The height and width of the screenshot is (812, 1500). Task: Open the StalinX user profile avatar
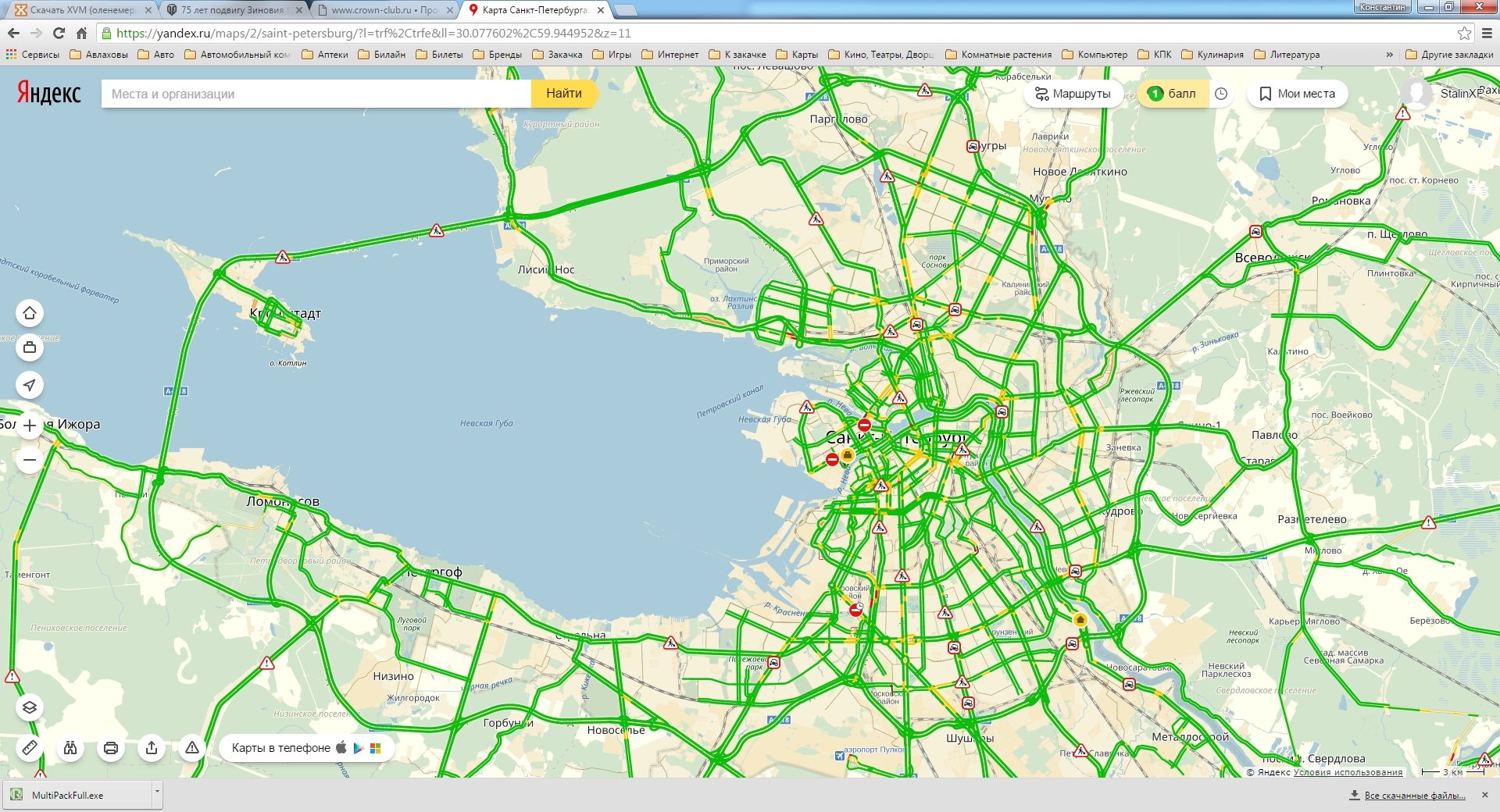click(x=1416, y=94)
